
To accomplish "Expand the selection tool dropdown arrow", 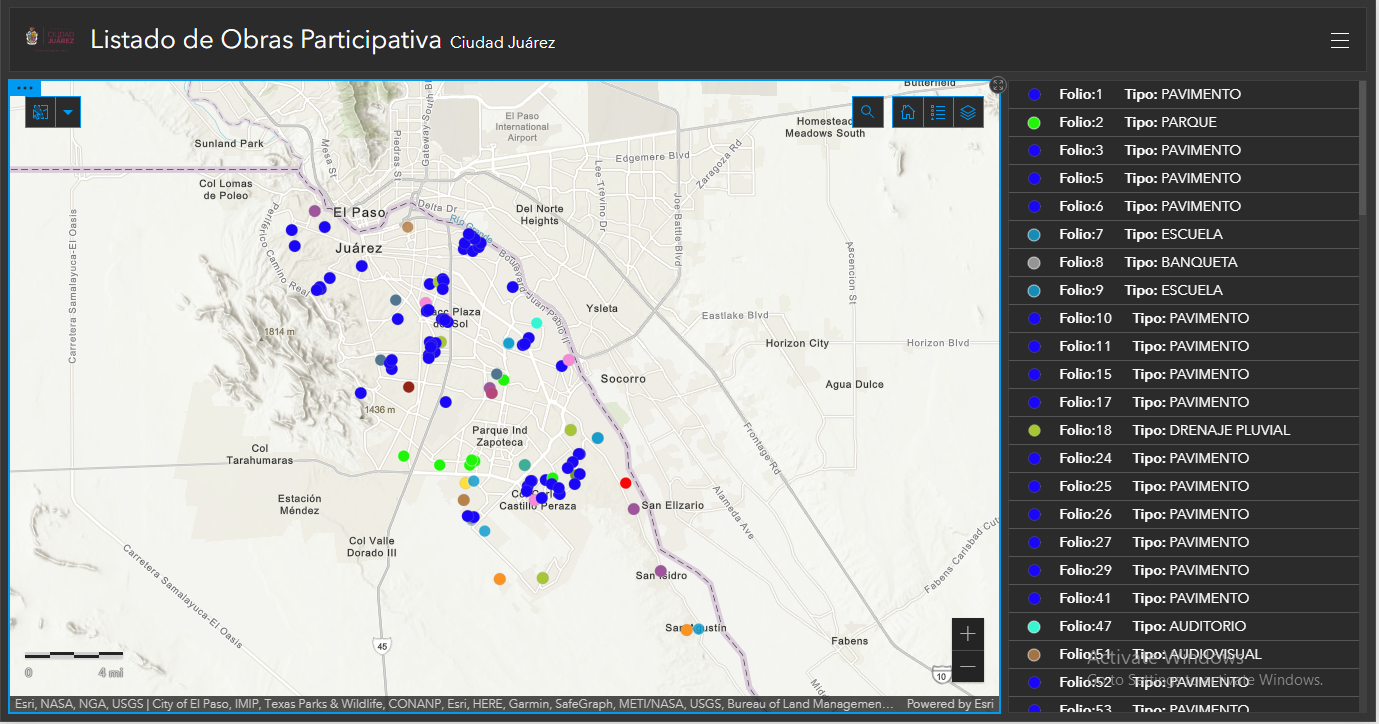I will point(67,112).
